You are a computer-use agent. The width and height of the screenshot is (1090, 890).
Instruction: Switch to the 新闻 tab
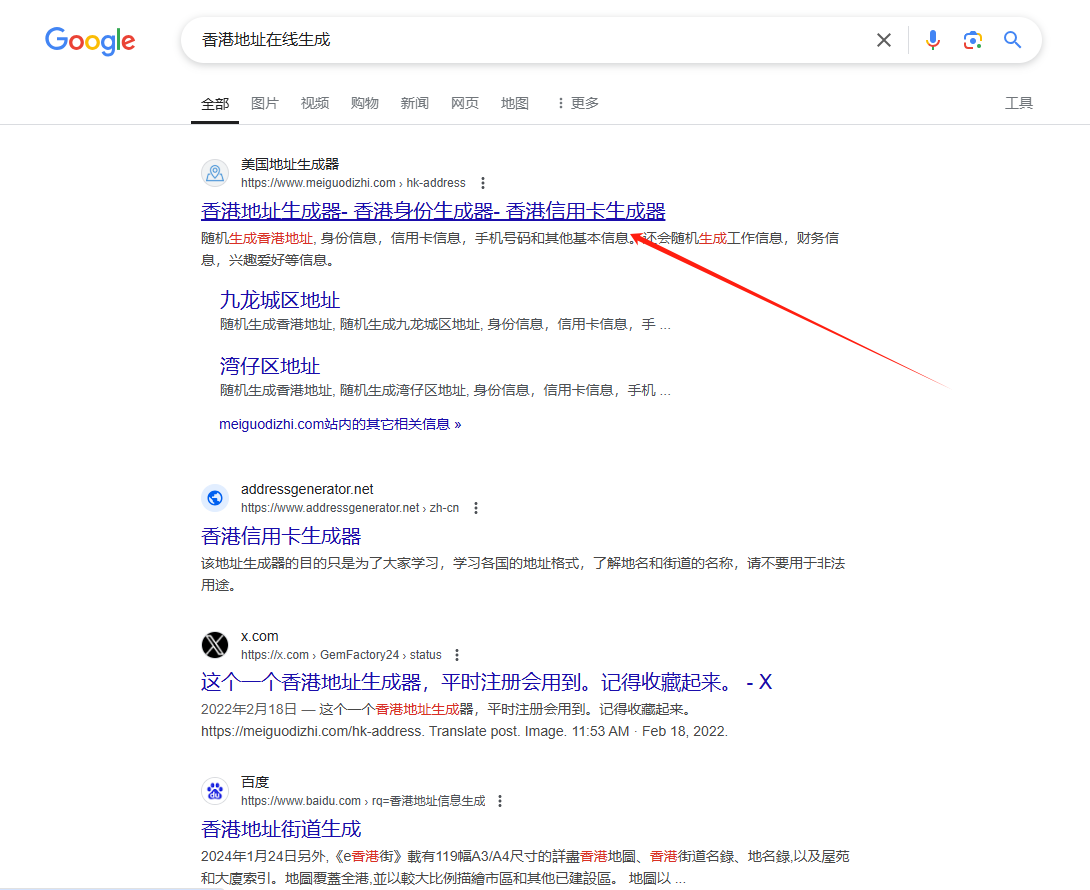[x=415, y=104]
